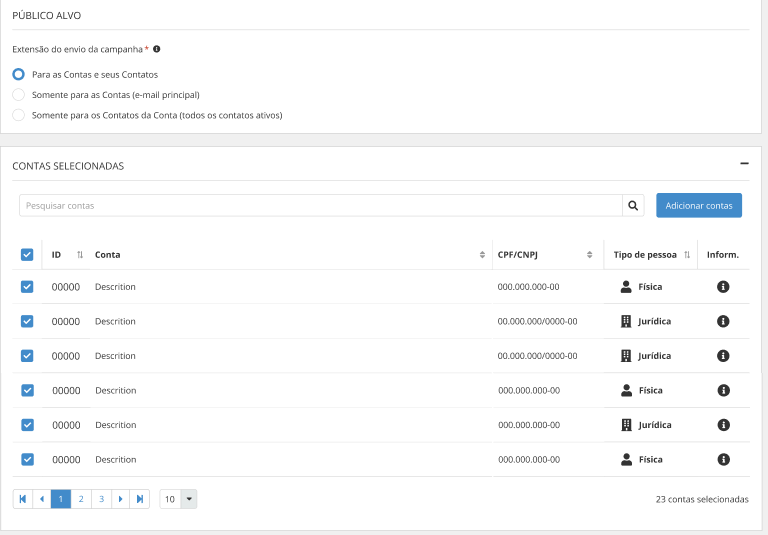Click the 'Adicionar contas' button
768x535 pixels.
[x=698, y=206]
